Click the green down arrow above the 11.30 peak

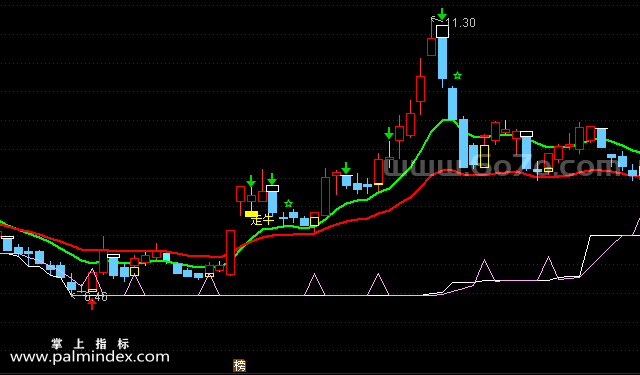click(442, 14)
